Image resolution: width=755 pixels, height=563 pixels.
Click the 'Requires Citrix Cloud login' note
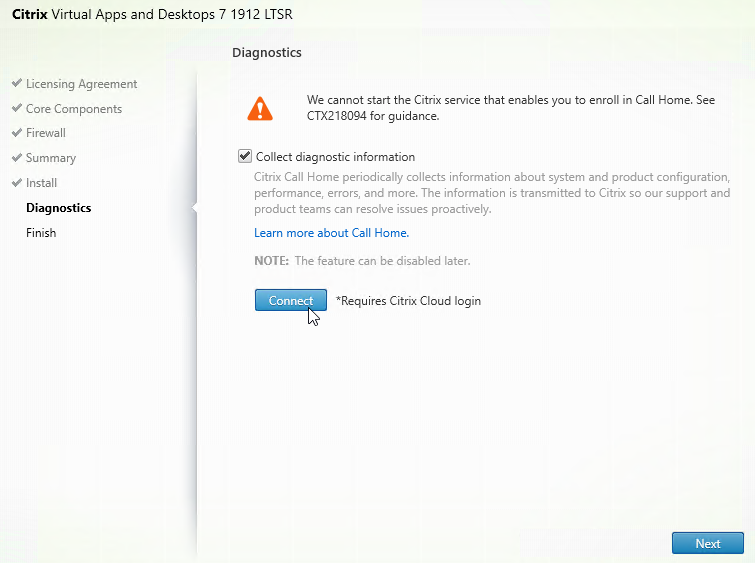tap(408, 301)
